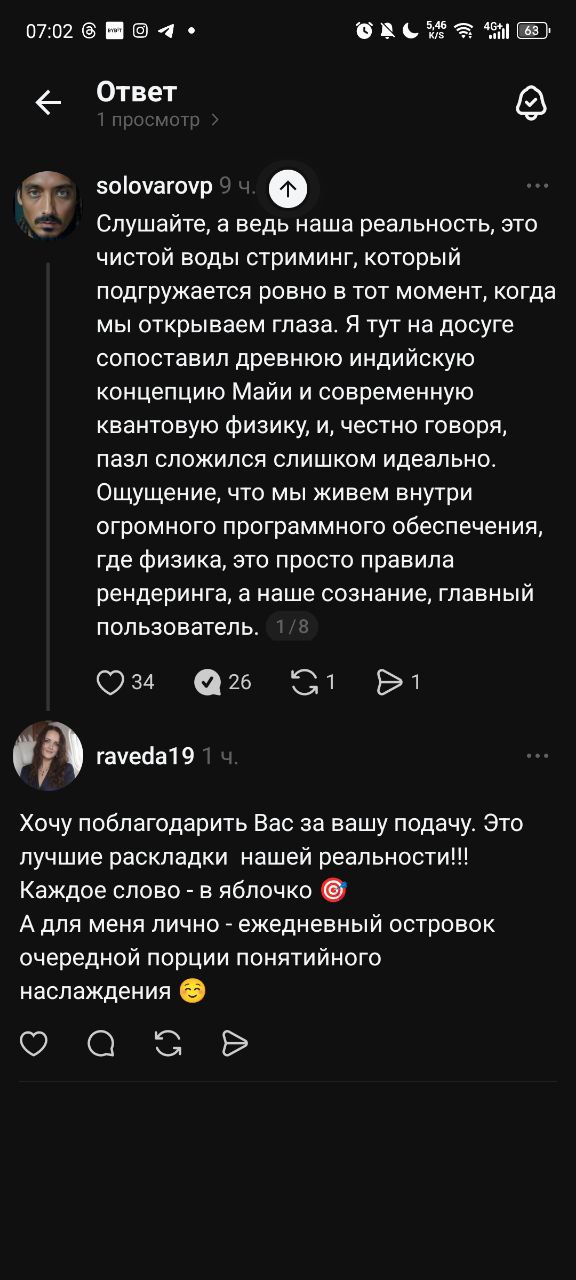Open solovarovp username link
Image resolution: width=576 pixels, height=1280 pixels.
point(154,186)
